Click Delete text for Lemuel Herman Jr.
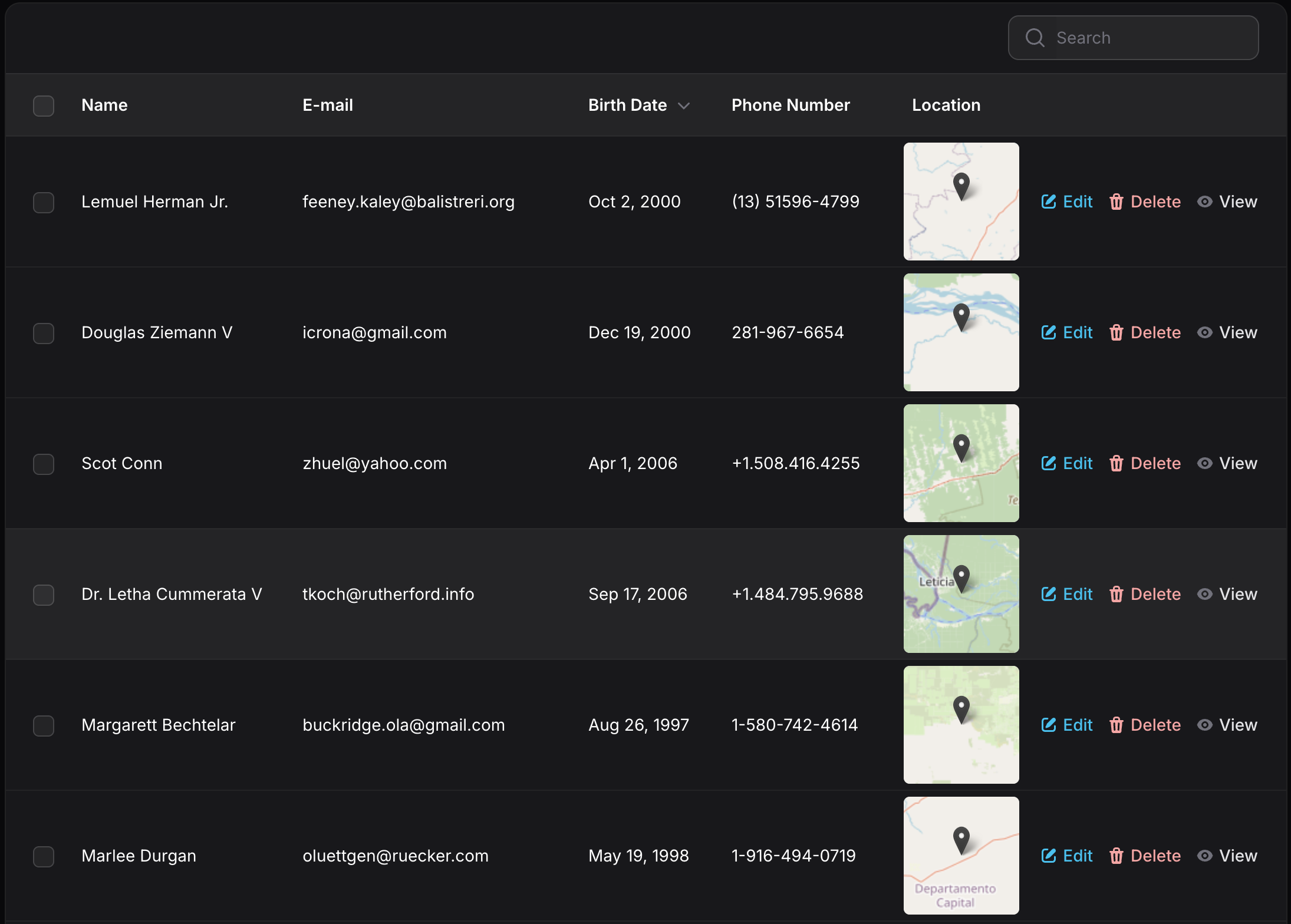This screenshot has height=924, width=1291. (1155, 202)
